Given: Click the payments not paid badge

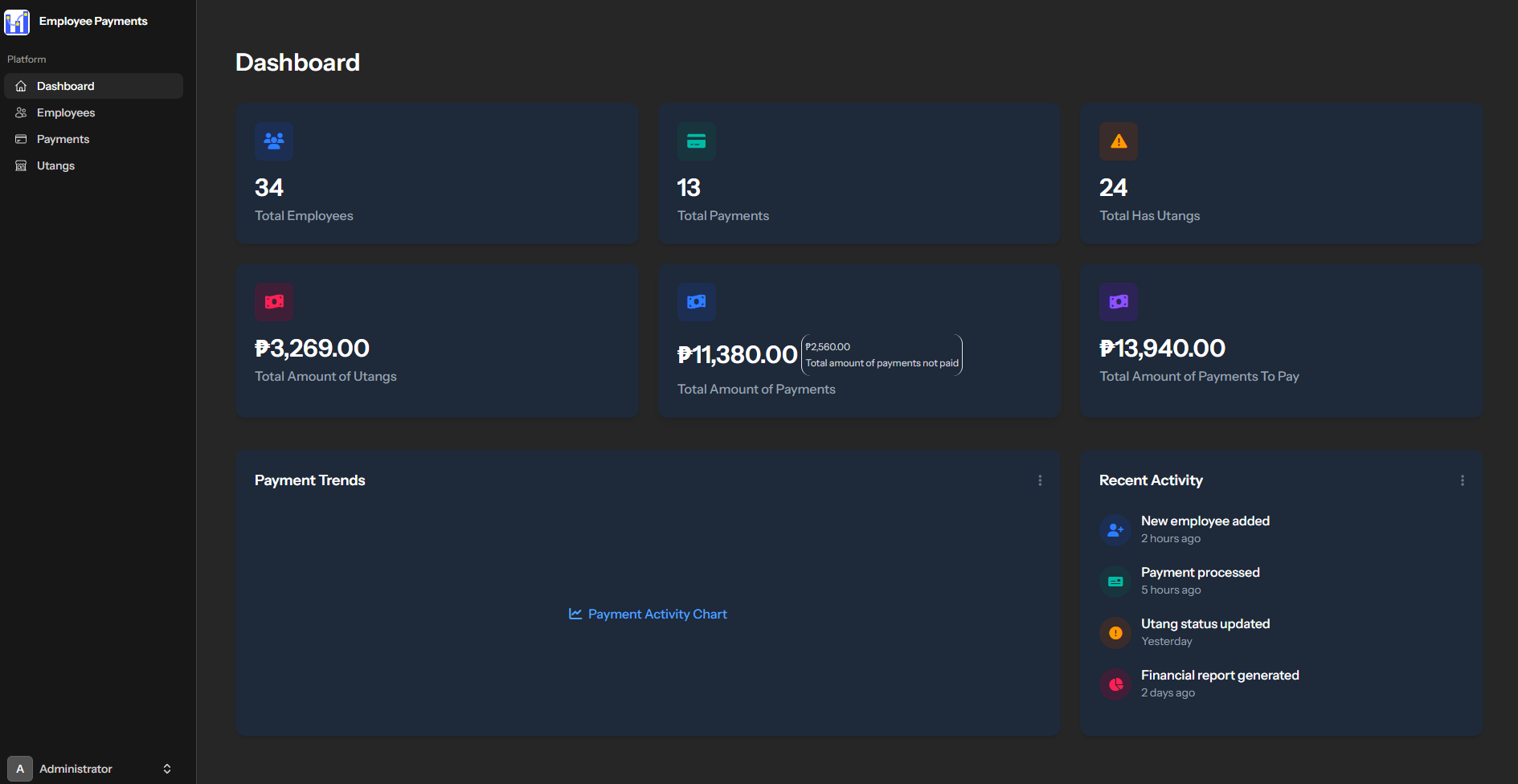Looking at the screenshot, I should click(x=882, y=355).
